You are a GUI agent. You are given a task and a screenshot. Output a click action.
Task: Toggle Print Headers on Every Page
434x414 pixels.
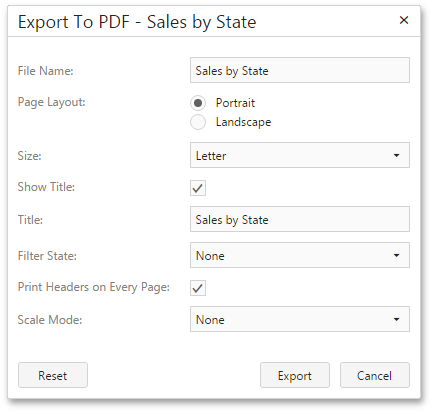click(198, 288)
